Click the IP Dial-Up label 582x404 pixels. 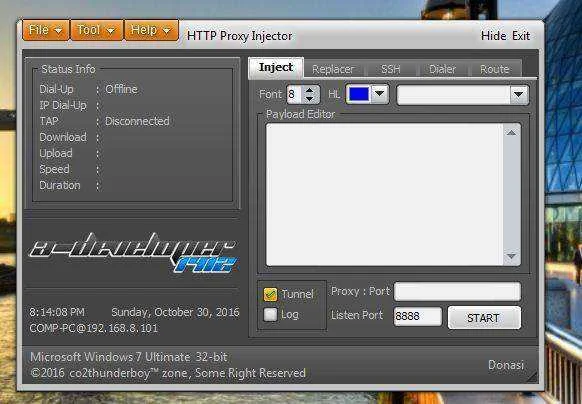63,105
